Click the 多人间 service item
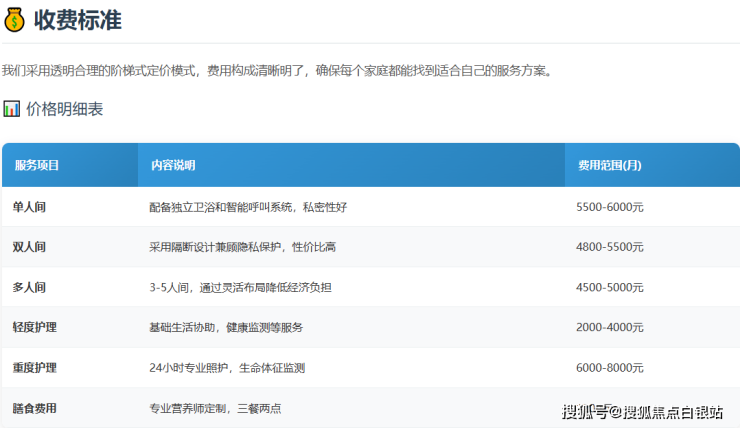The height and width of the screenshot is (428, 740). point(29,287)
